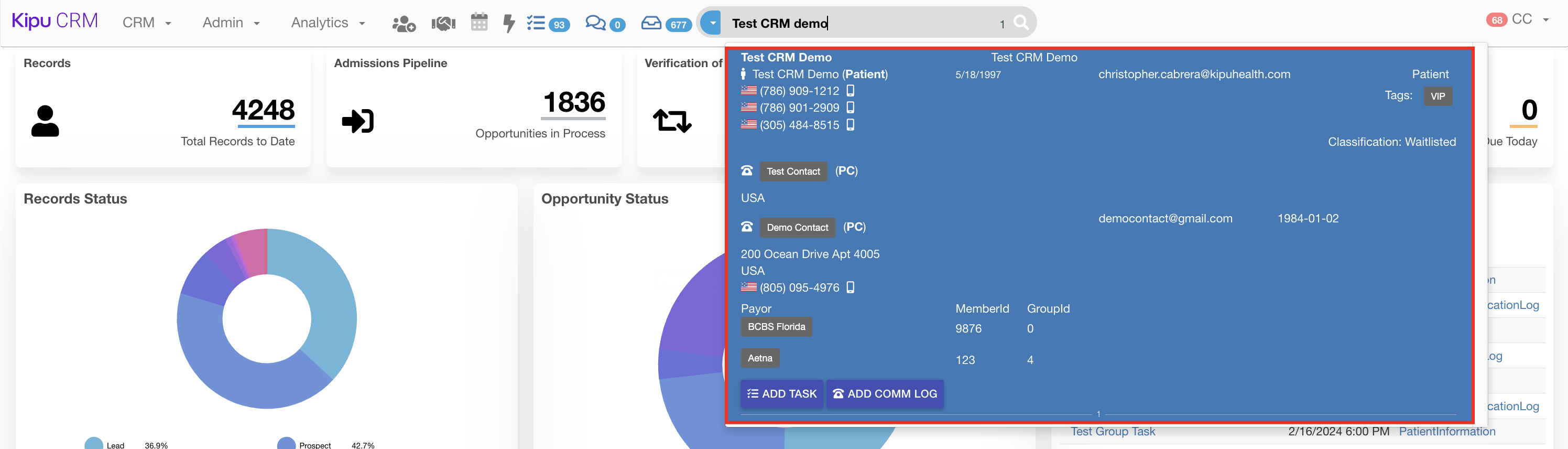
Task: Click the Demo Contact tag
Action: [797, 227]
